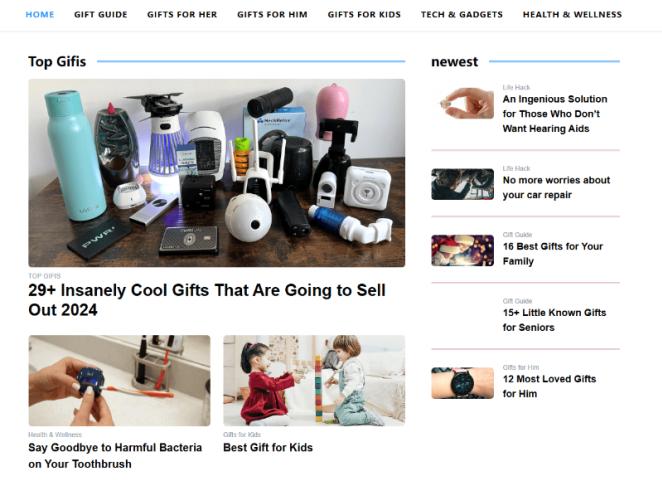Click the car repair thumbnail
The height and width of the screenshot is (480, 662).
462,184
